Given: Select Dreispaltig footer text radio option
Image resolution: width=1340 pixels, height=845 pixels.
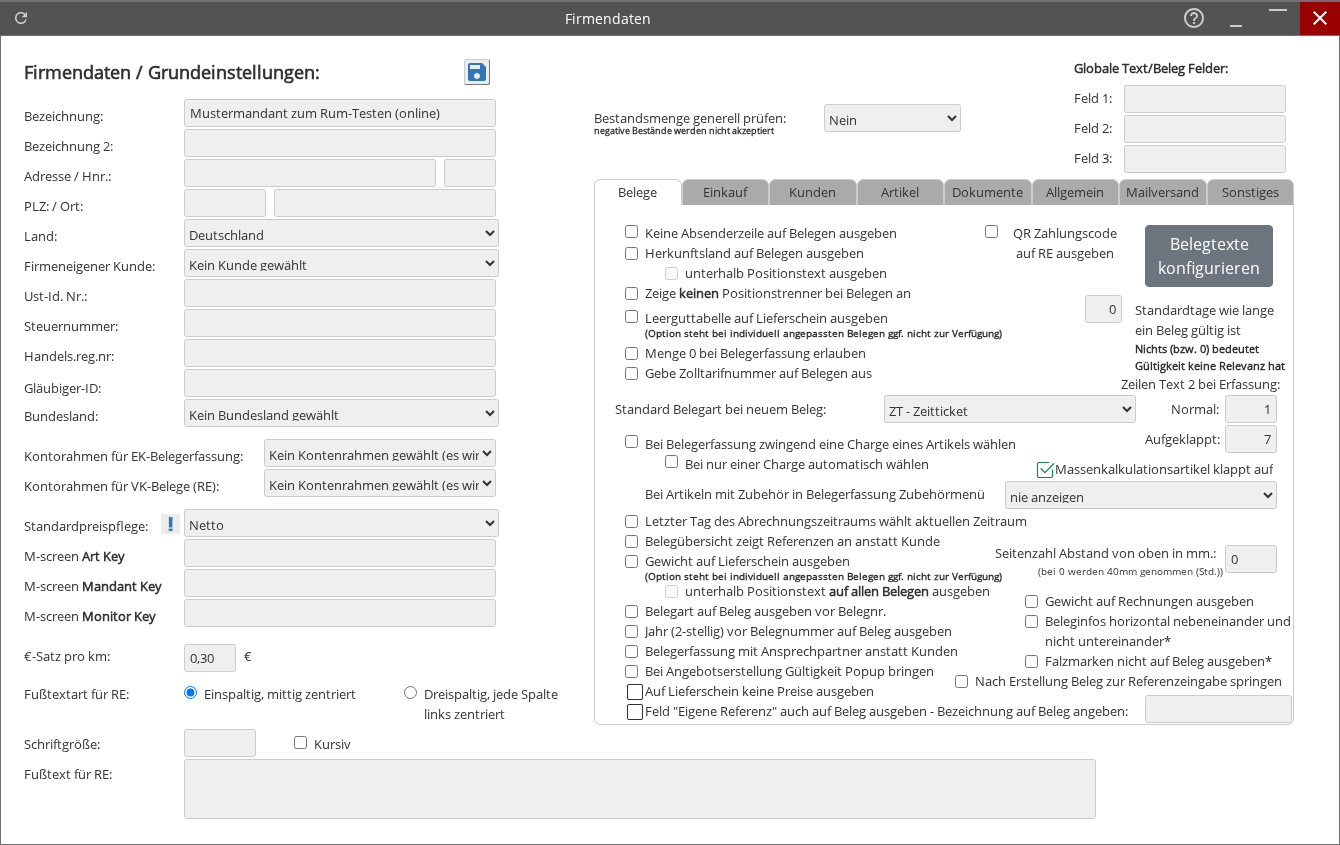Looking at the screenshot, I should click(410, 693).
